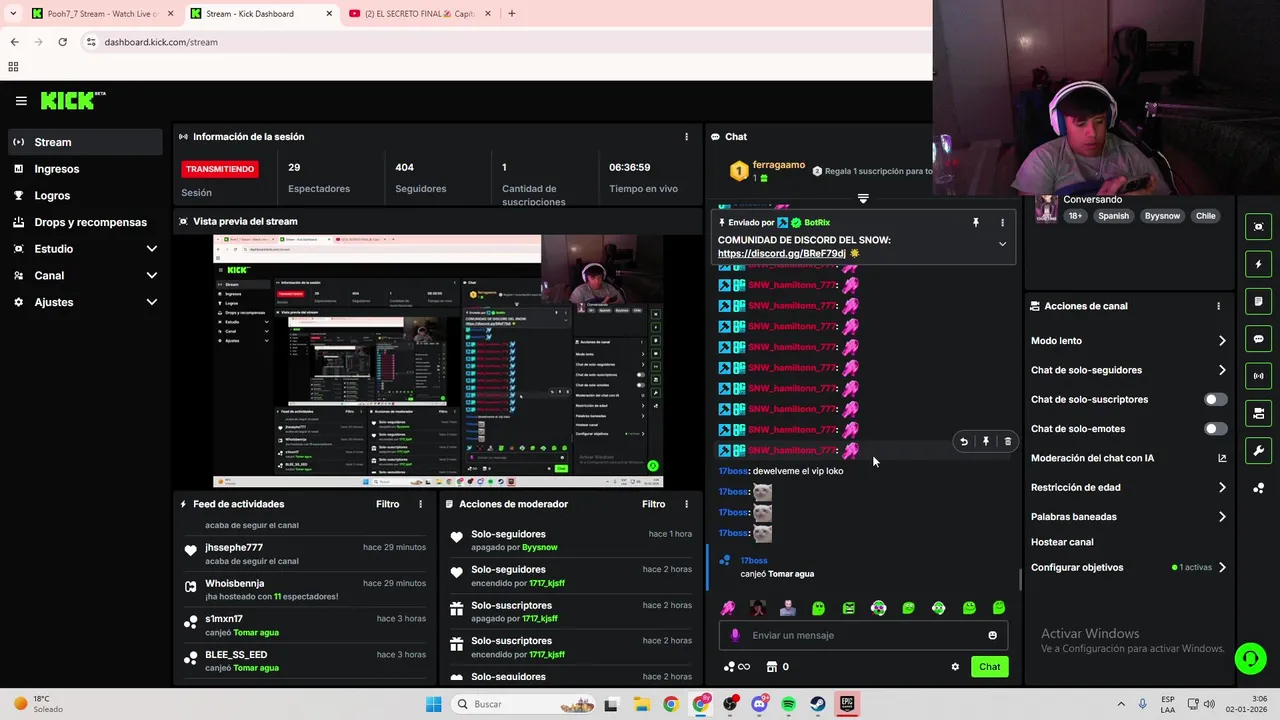Pin the hovered SNW_hamiltonn_777 message
The width and height of the screenshot is (1280, 720).
coord(986,442)
